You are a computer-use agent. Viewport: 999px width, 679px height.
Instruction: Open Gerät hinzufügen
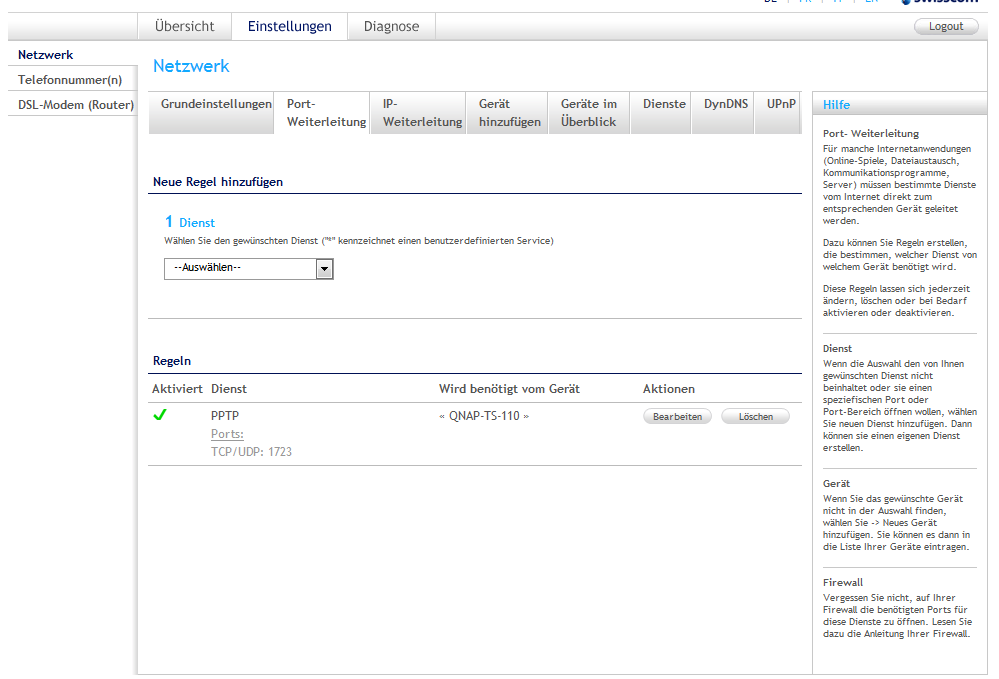point(506,112)
